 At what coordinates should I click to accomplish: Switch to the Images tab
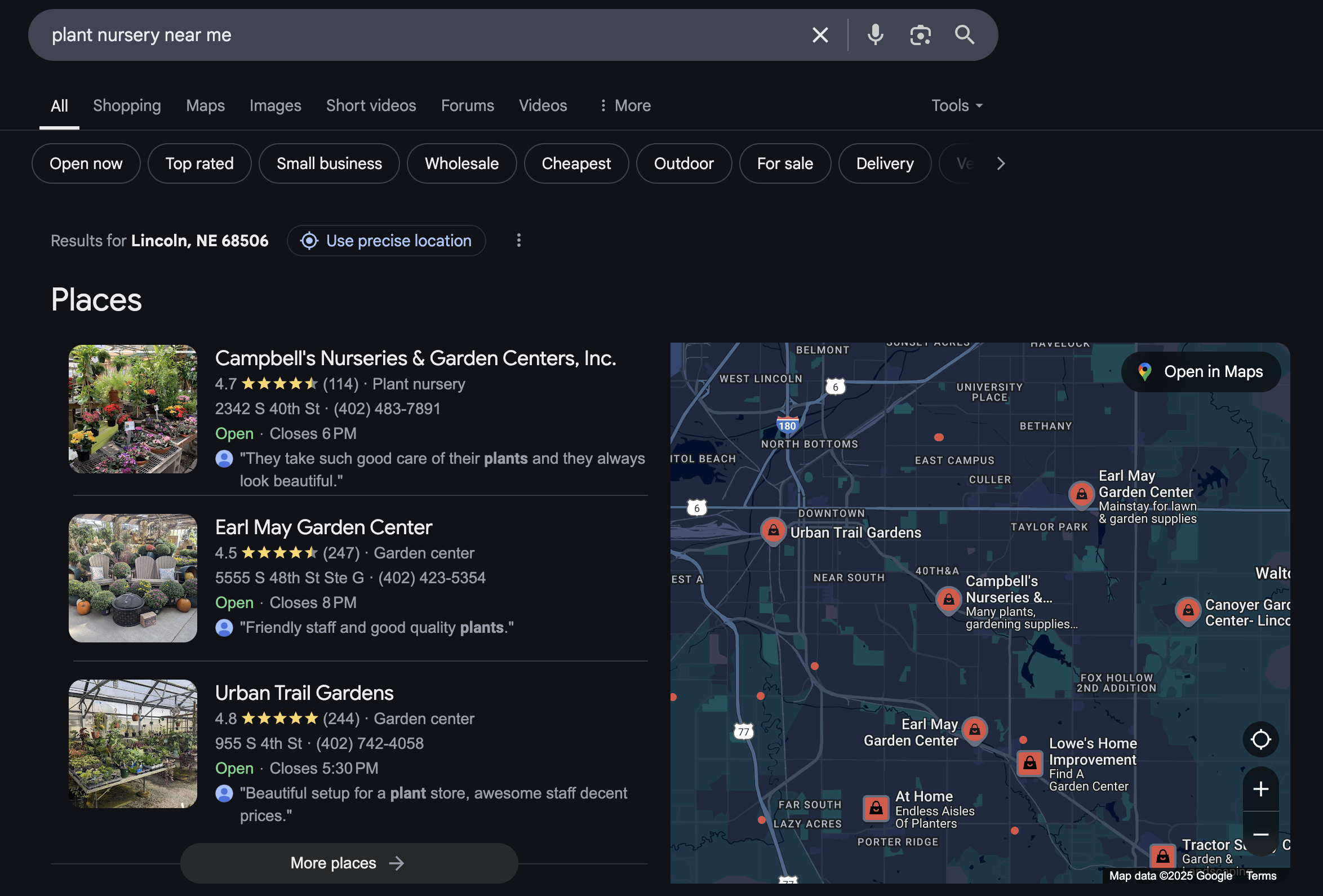coord(276,106)
